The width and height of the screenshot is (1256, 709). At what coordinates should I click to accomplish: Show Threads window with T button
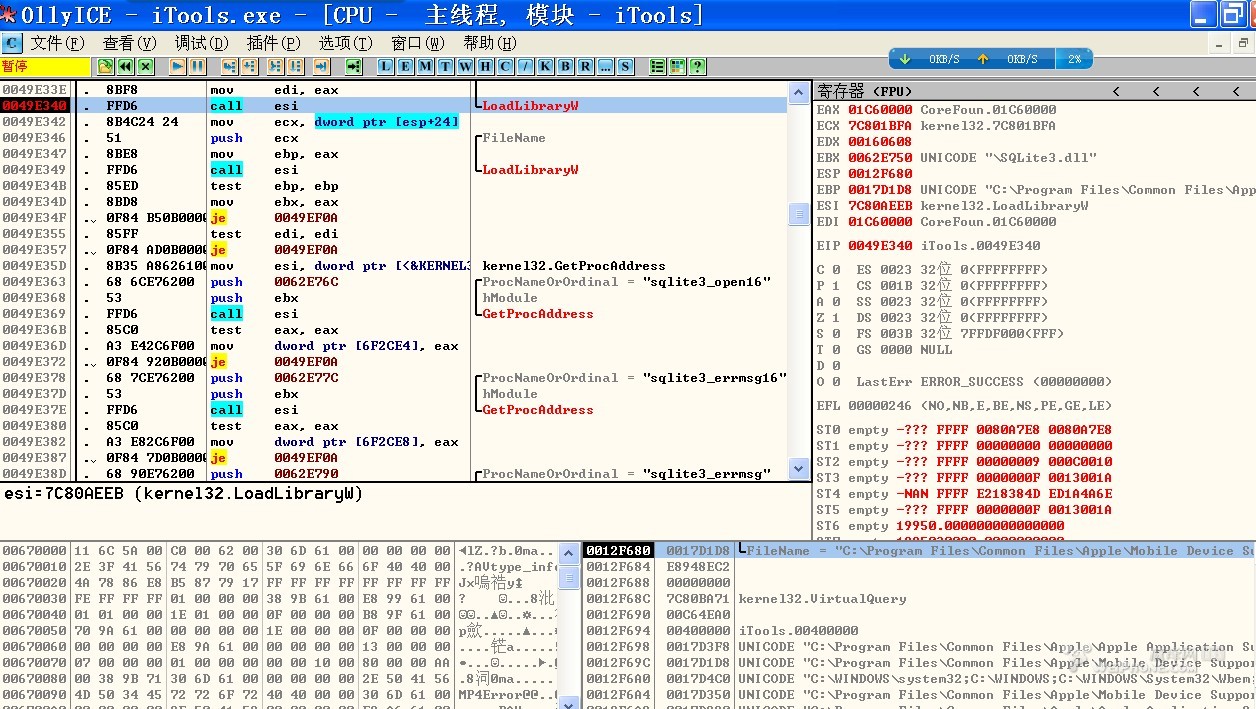(446, 67)
